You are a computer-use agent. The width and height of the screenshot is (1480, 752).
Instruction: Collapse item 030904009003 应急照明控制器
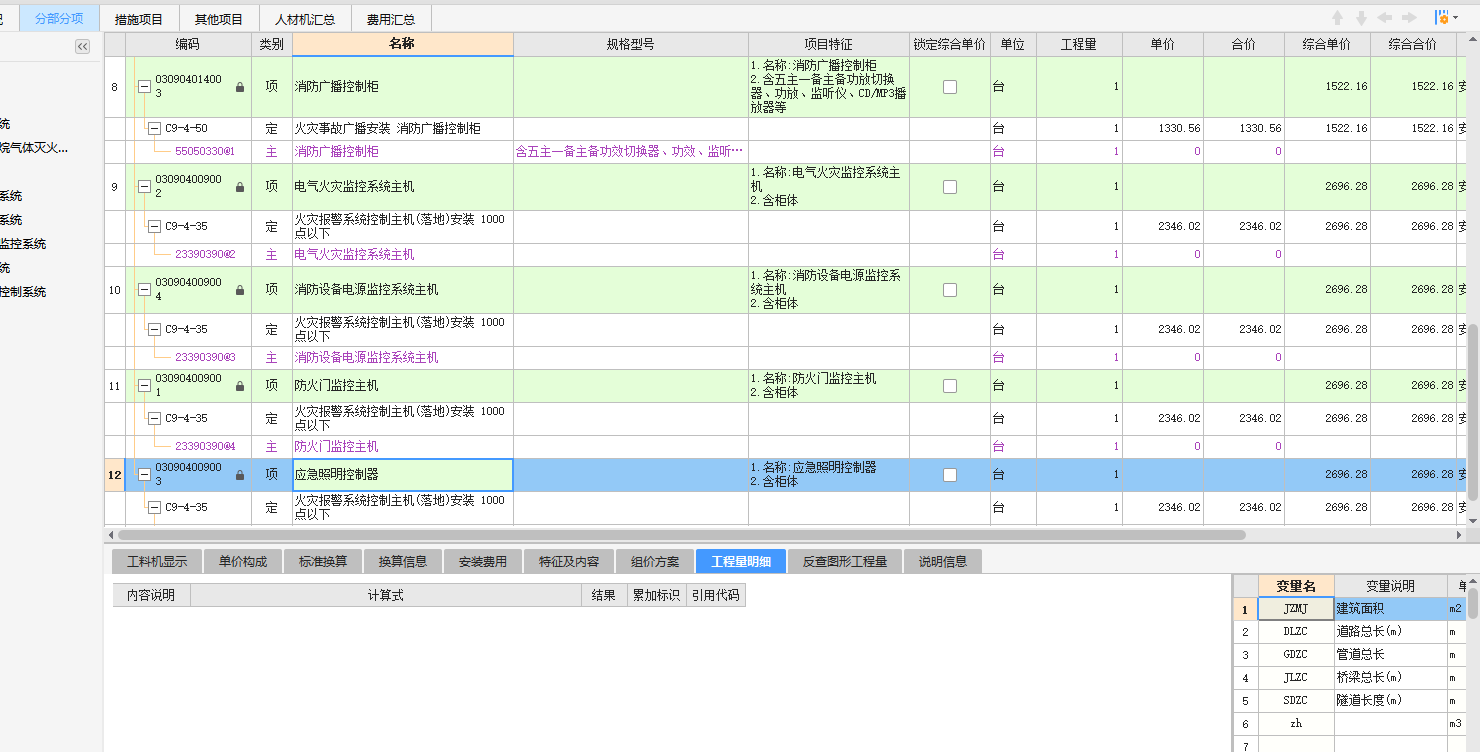point(144,475)
